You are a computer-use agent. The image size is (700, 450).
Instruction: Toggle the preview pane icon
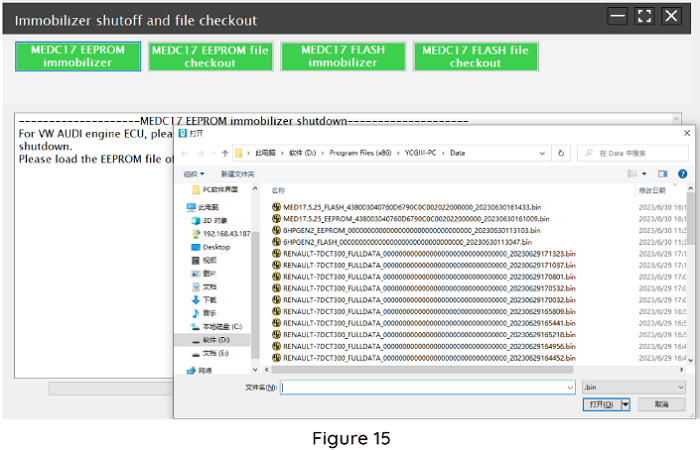[x=664, y=173]
